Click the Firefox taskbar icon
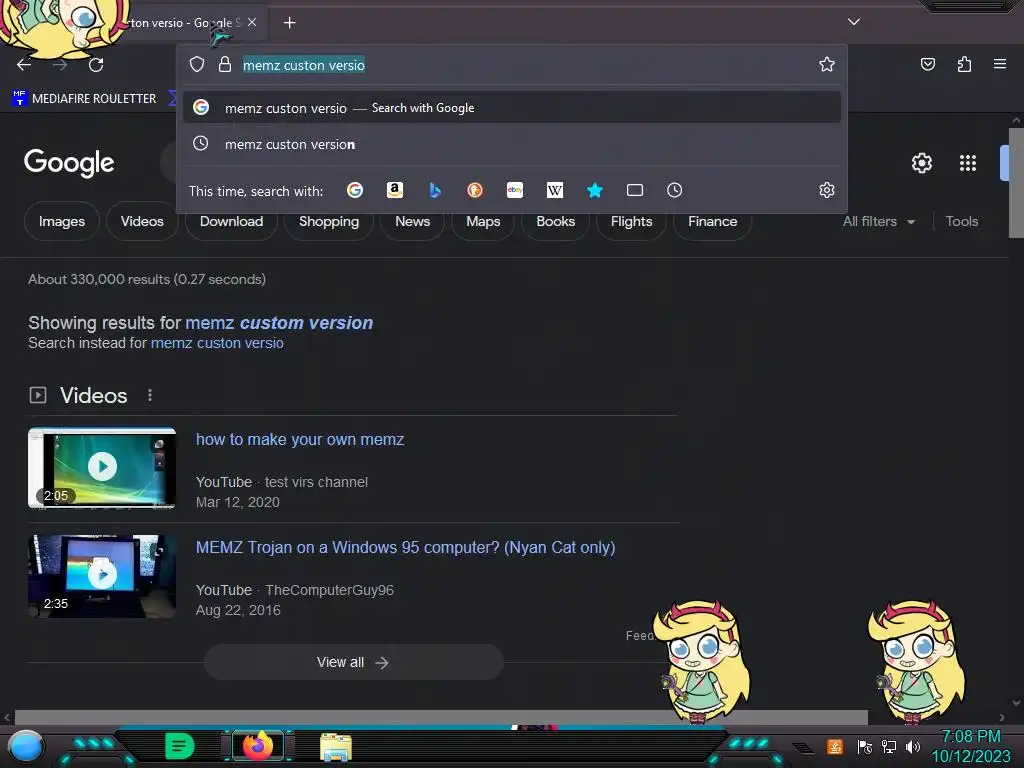Viewport: 1024px width, 768px height. tap(257, 746)
